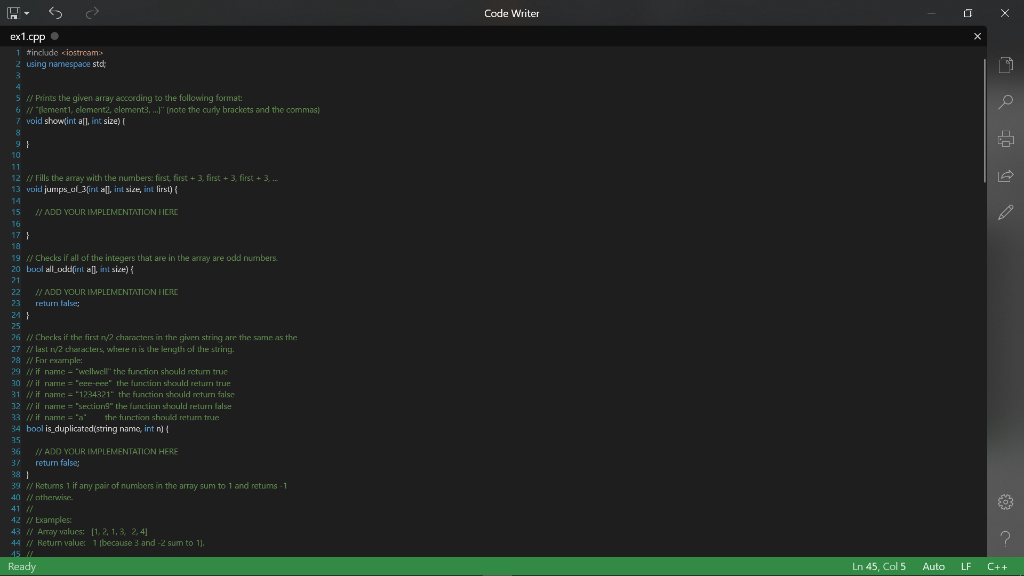Select the Edit pencil icon
The height and width of the screenshot is (576, 1024).
pyautogui.click(x=1006, y=212)
